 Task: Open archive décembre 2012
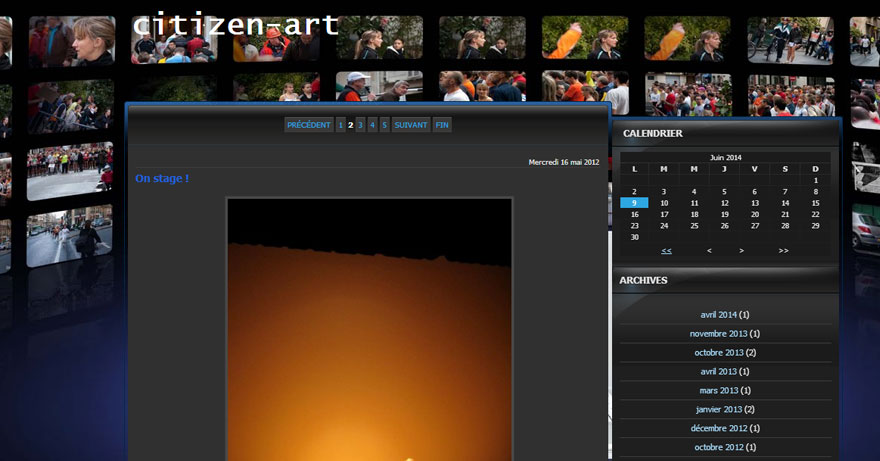pyautogui.click(x=719, y=428)
